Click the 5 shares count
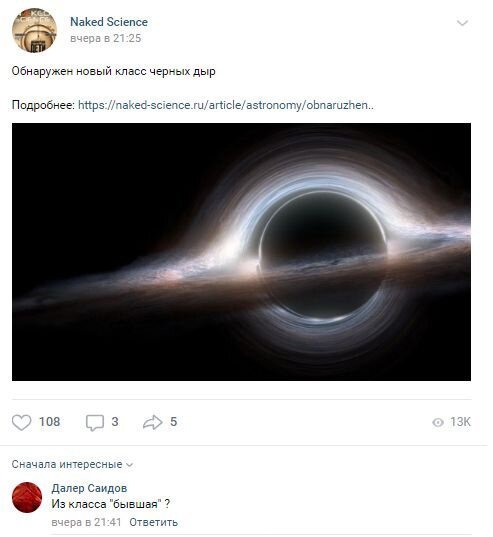 click(x=174, y=422)
